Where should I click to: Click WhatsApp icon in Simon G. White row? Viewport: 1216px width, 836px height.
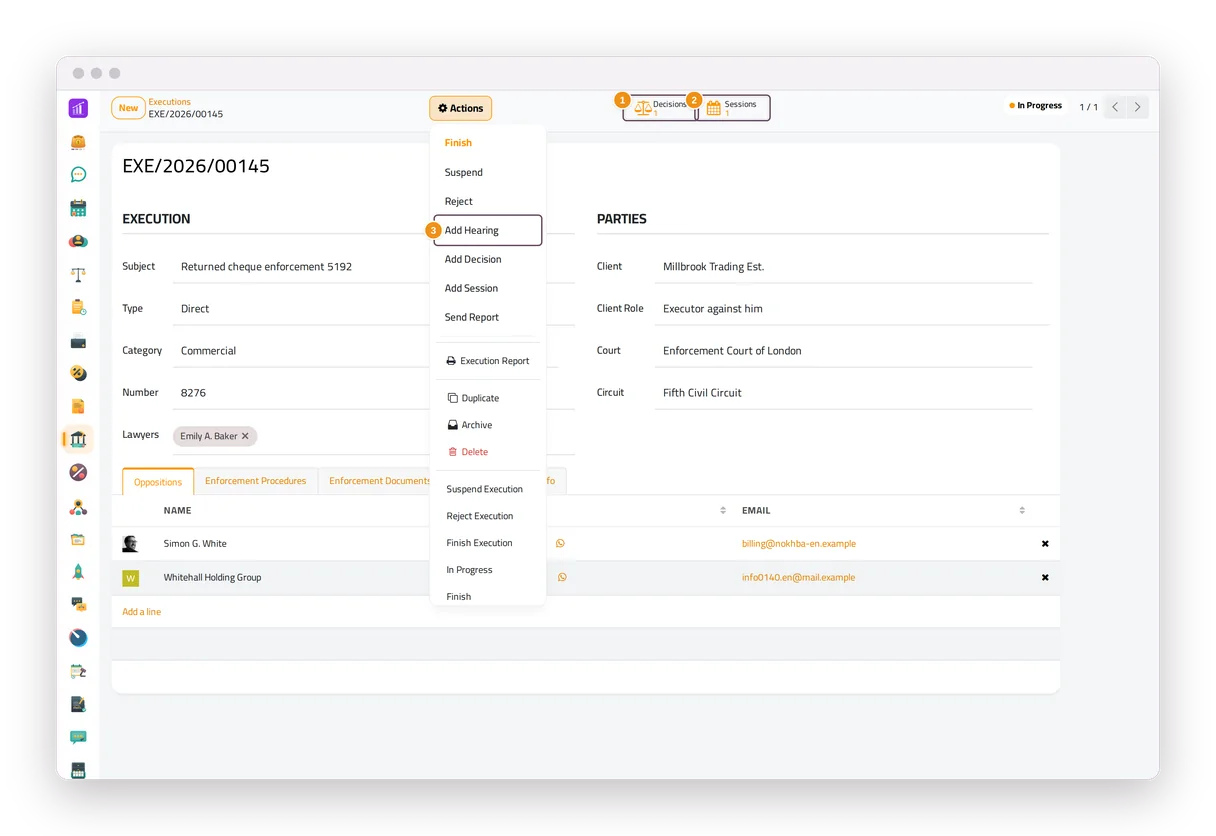[560, 544]
